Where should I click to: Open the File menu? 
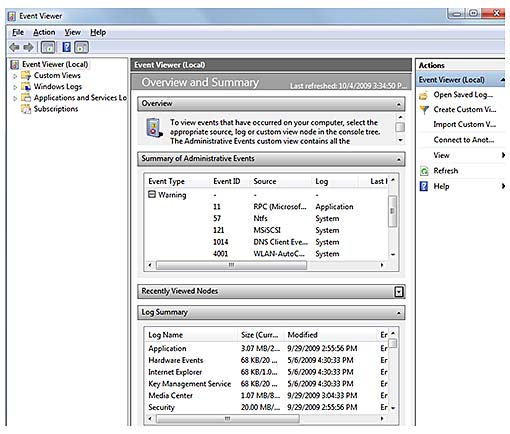(18, 32)
